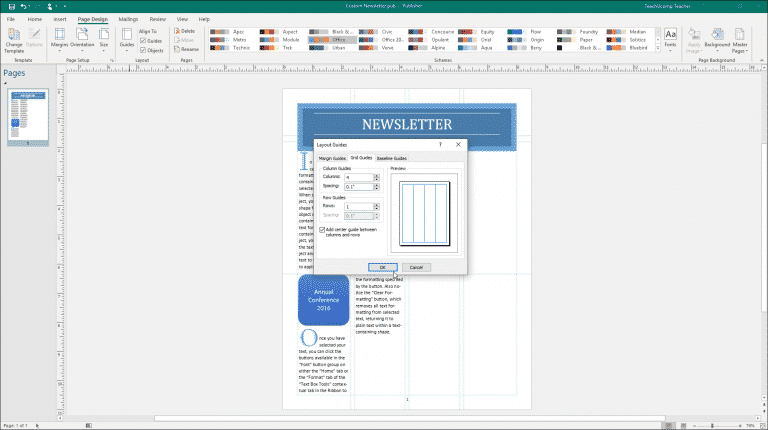Viewport: 768px width, 430px height.
Task: Switch to Margin Guides tab in dialog
Action: 332,158
